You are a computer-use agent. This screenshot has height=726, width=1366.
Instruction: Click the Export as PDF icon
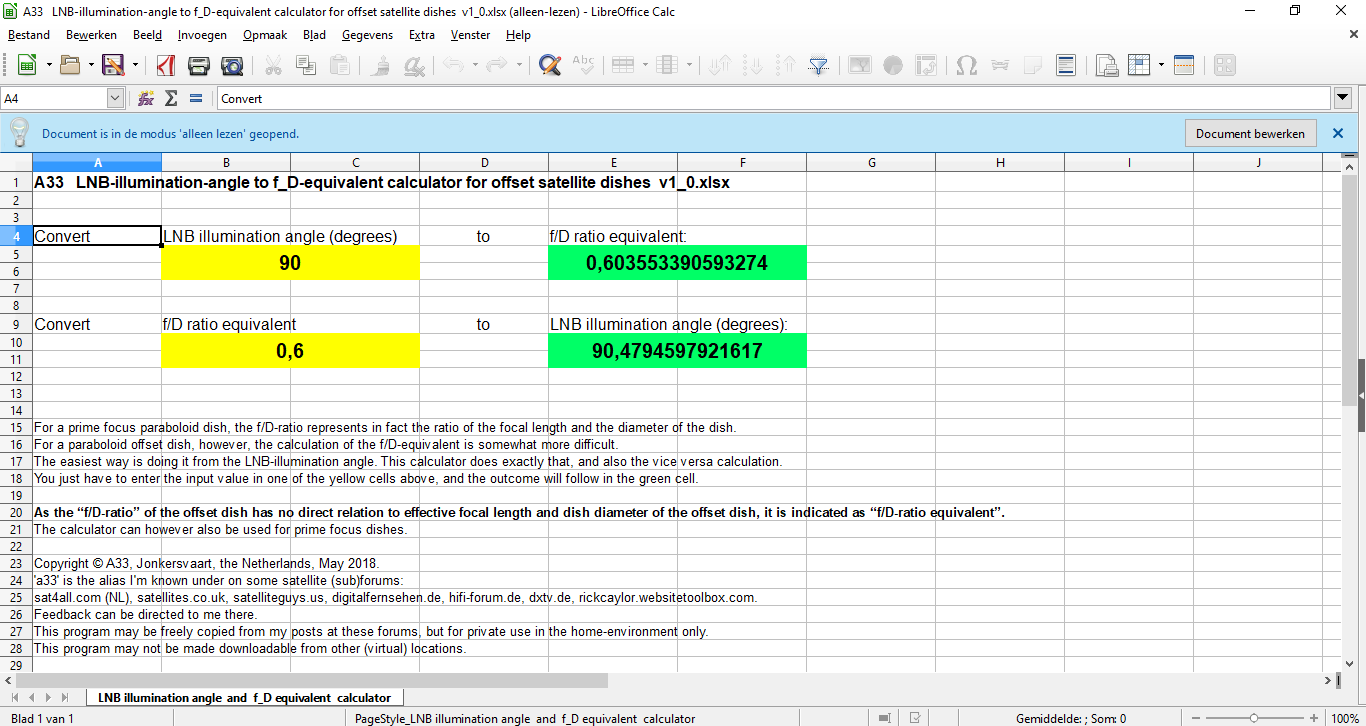(166, 66)
